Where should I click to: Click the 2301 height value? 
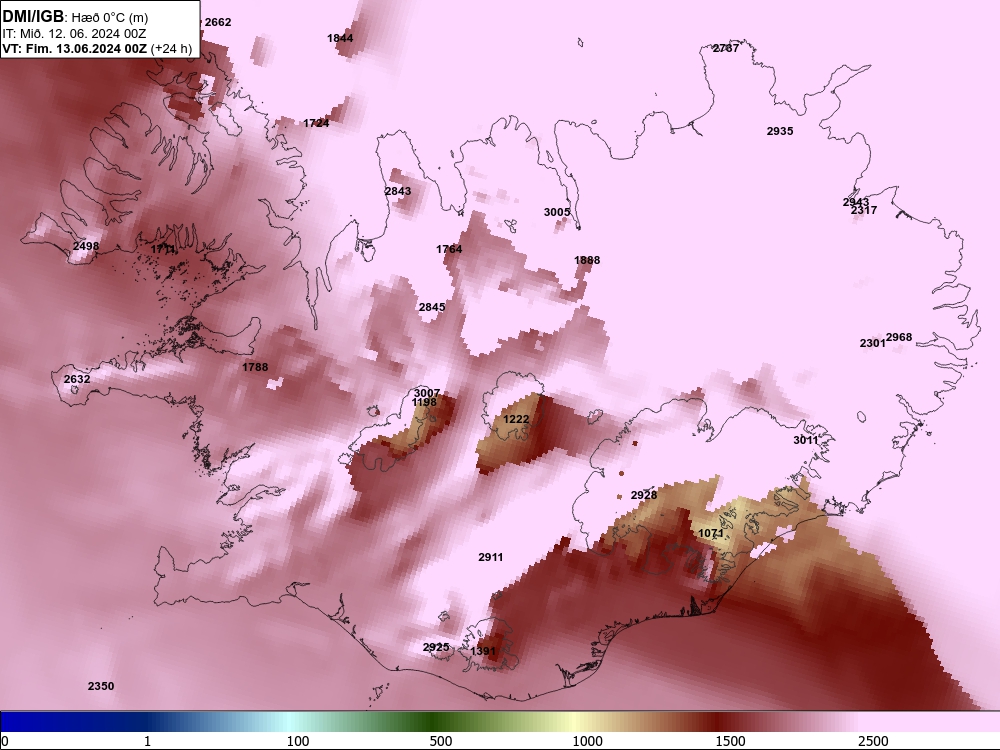coord(872,344)
